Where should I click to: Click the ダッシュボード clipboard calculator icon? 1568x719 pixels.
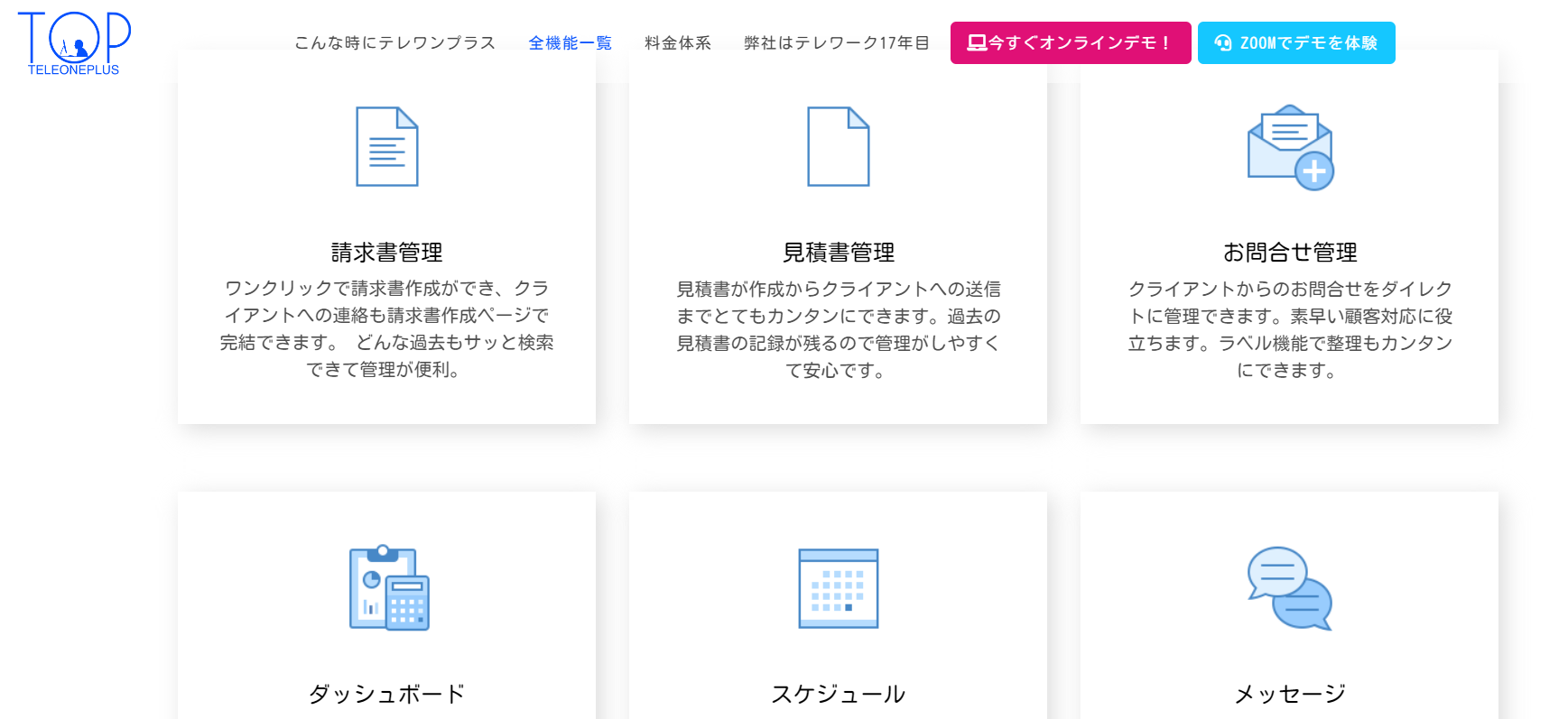389,587
